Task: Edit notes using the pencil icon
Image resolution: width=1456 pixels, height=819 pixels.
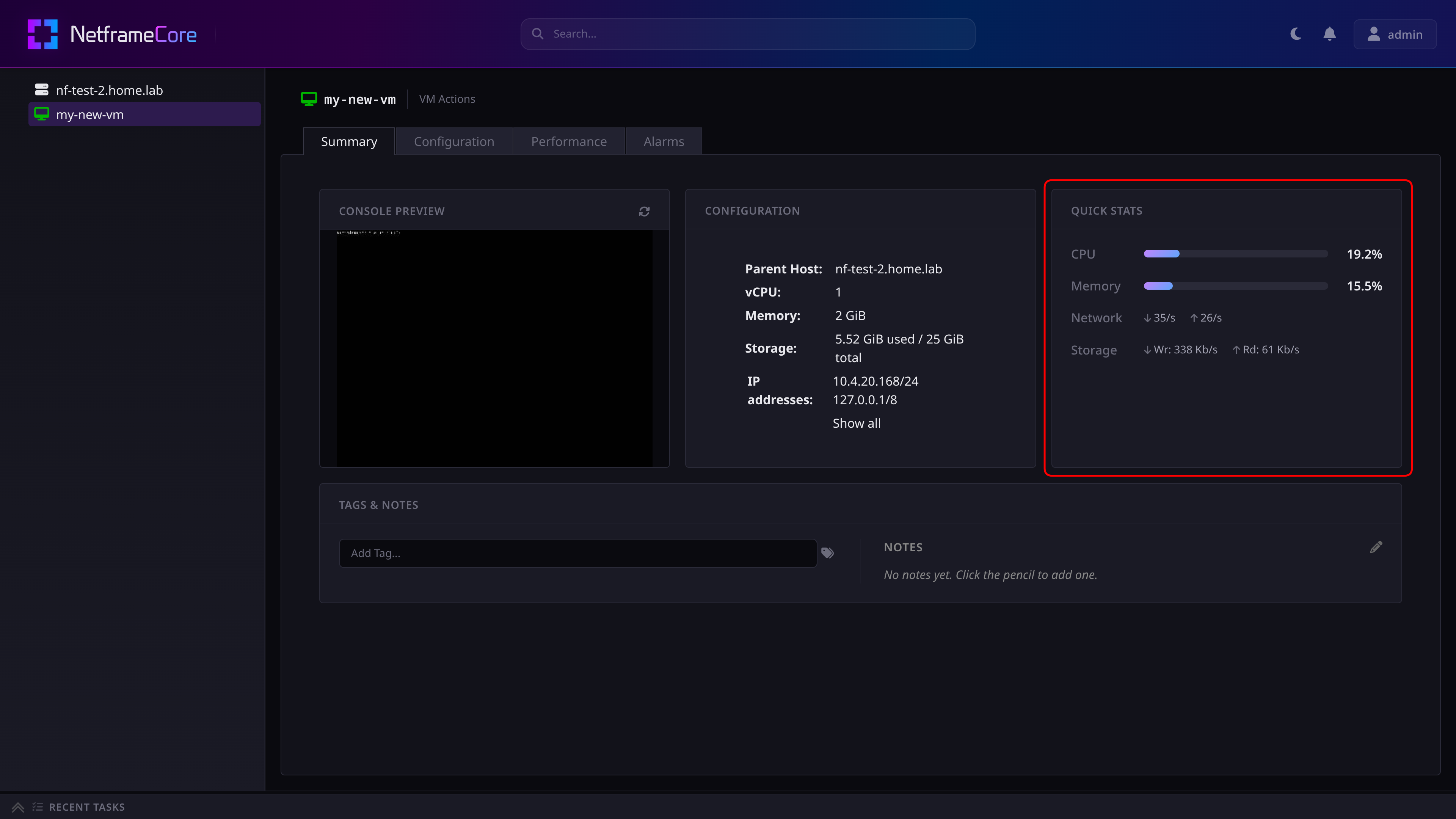Action: point(1376,547)
